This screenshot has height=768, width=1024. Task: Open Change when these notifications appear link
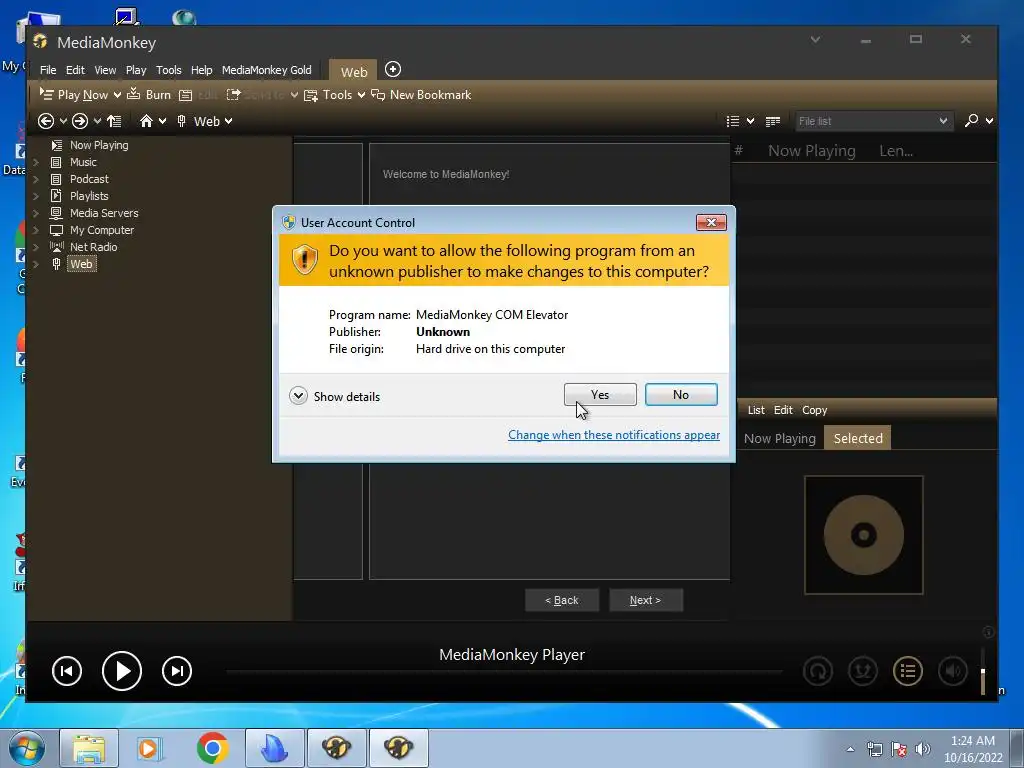click(614, 435)
